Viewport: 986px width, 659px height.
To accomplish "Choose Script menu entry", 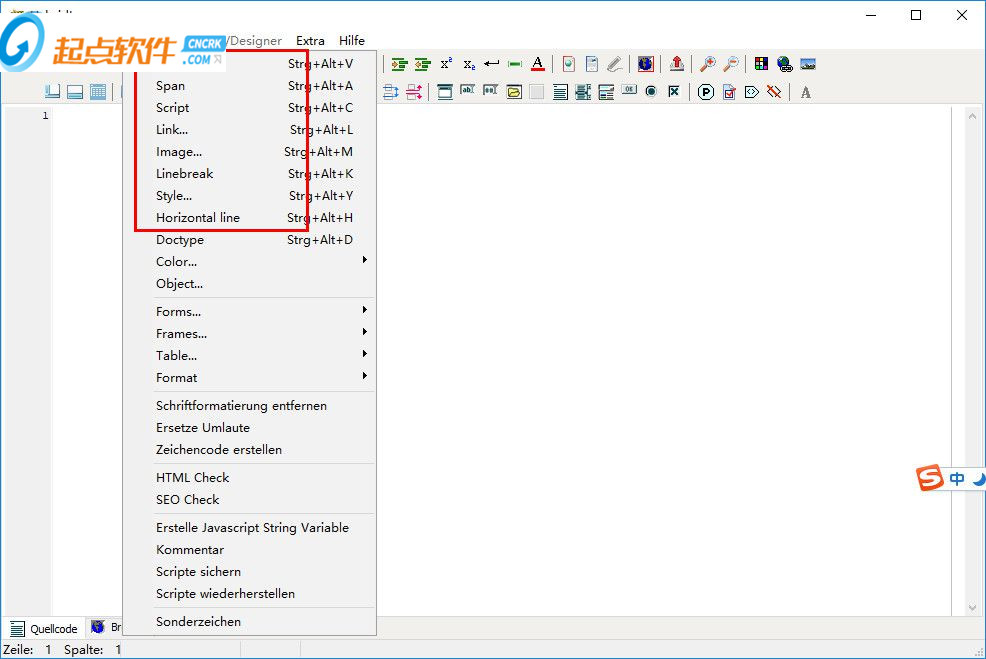I will pyautogui.click(x=250, y=108).
